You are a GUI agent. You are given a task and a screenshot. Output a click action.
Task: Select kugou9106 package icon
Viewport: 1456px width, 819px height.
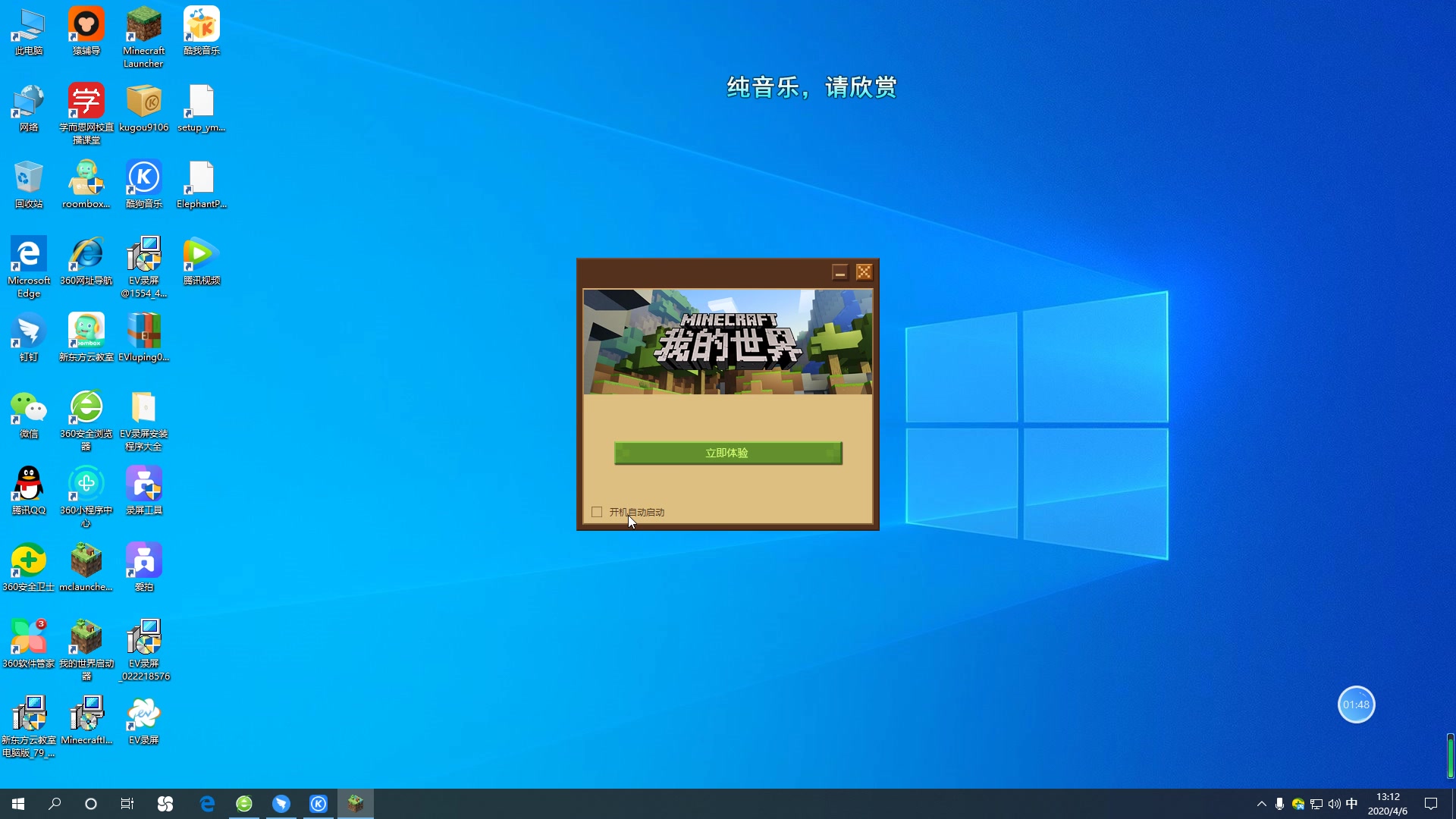coord(144,108)
